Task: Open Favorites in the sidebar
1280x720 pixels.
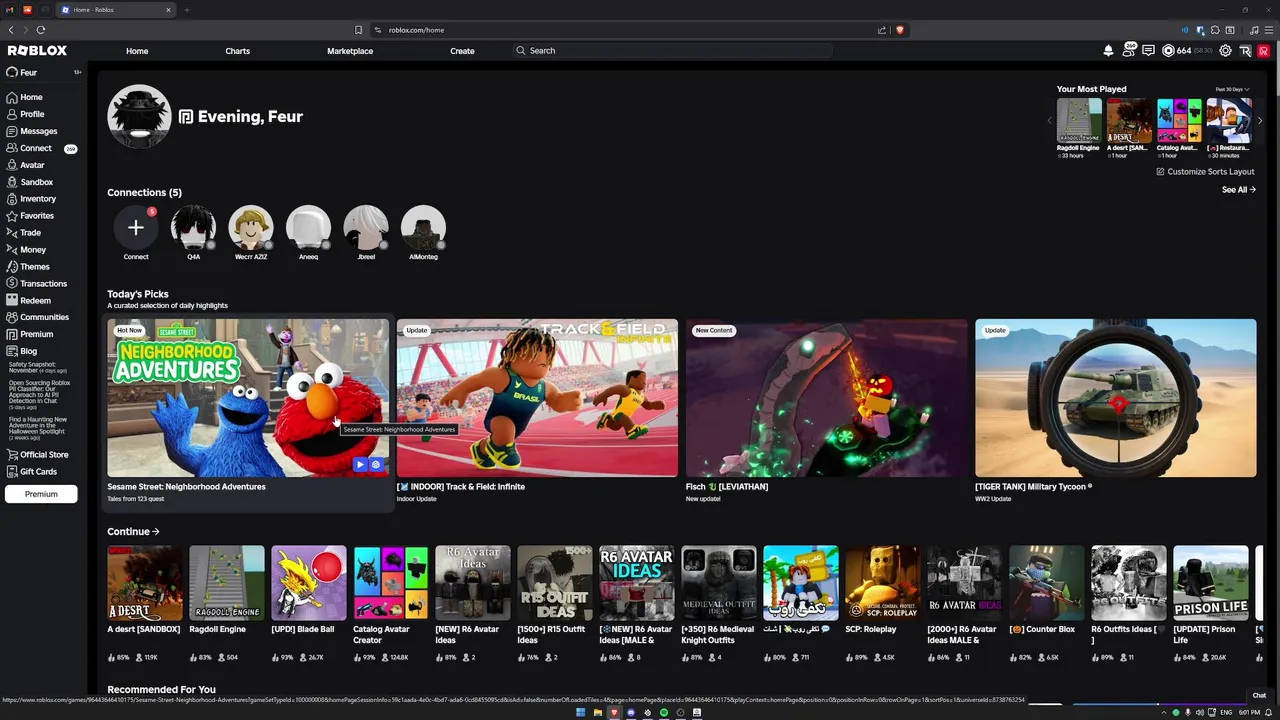Action: click(30, 216)
